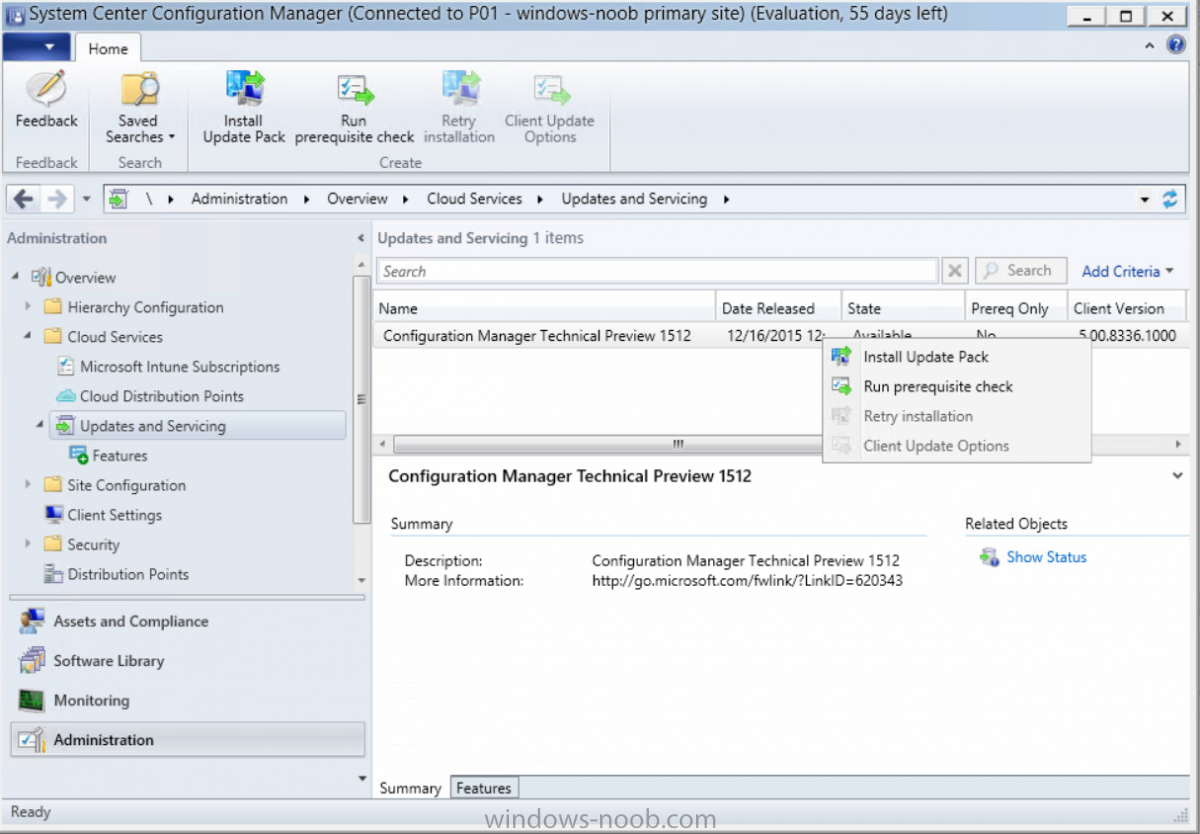Select Updates and Servicing tree node
Screen dimensions: 1200x834
coord(198,426)
